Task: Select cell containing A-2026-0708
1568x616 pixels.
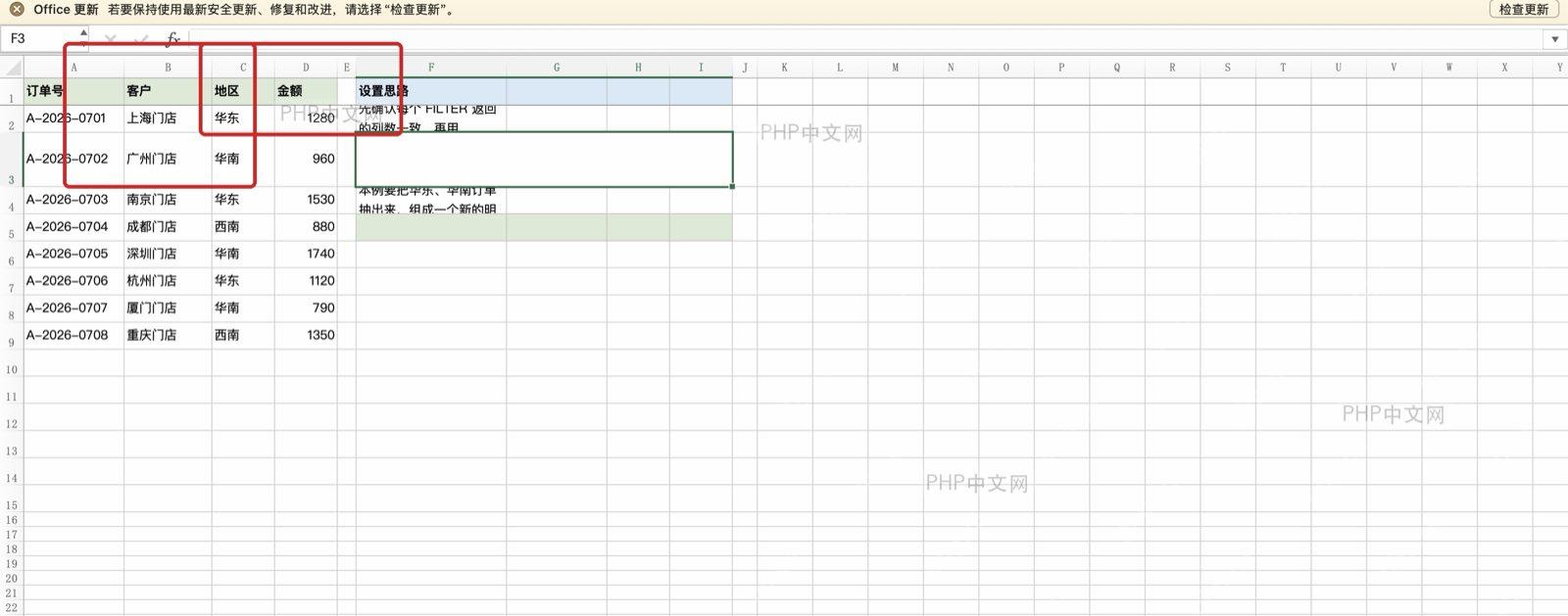Action: (x=73, y=335)
